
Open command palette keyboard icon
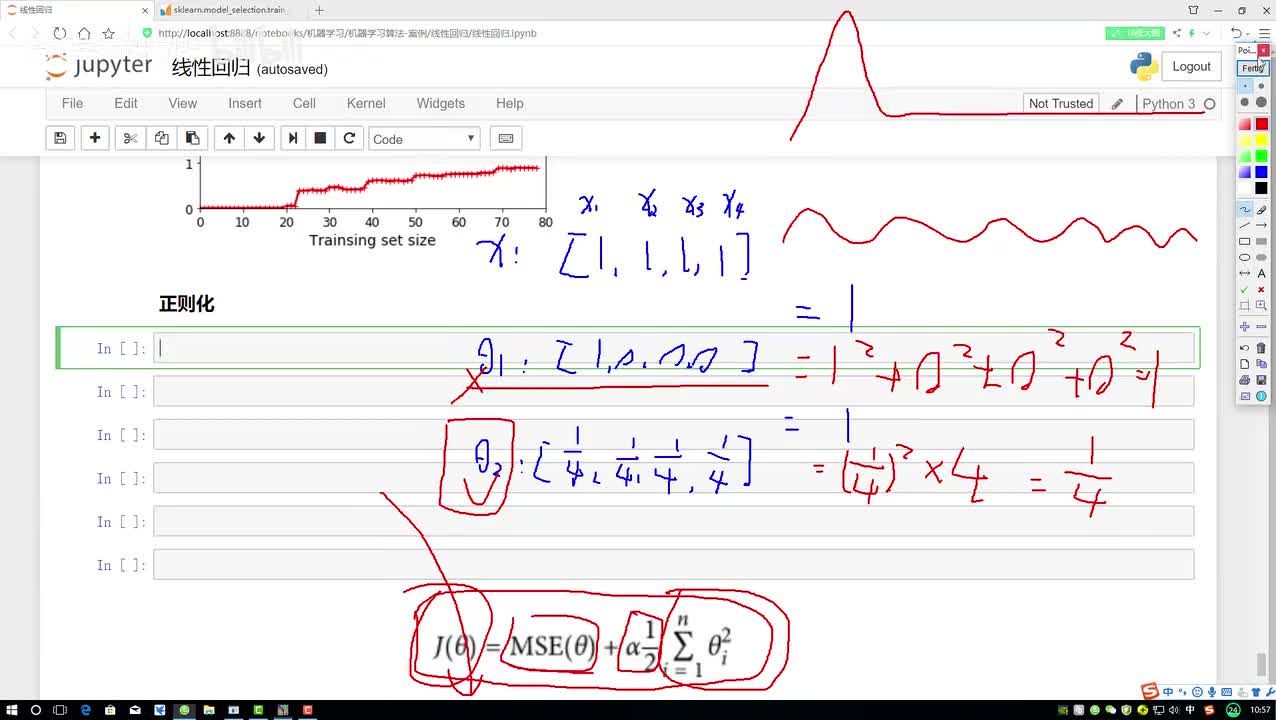pyautogui.click(x=505, y=138)
